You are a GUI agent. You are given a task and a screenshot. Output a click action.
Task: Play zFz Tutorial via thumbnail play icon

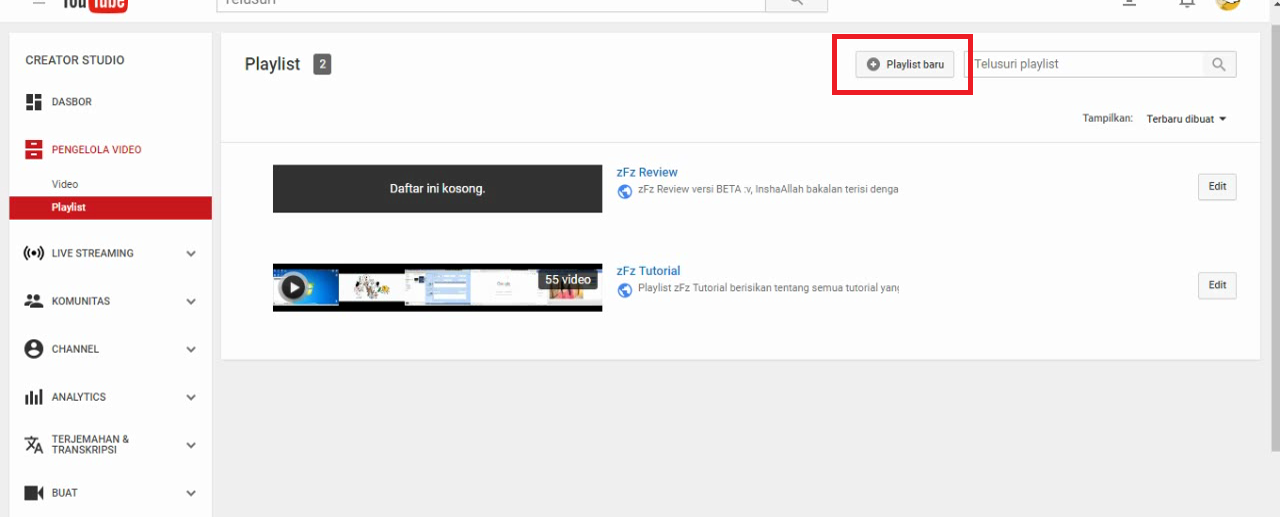point(292,288)
